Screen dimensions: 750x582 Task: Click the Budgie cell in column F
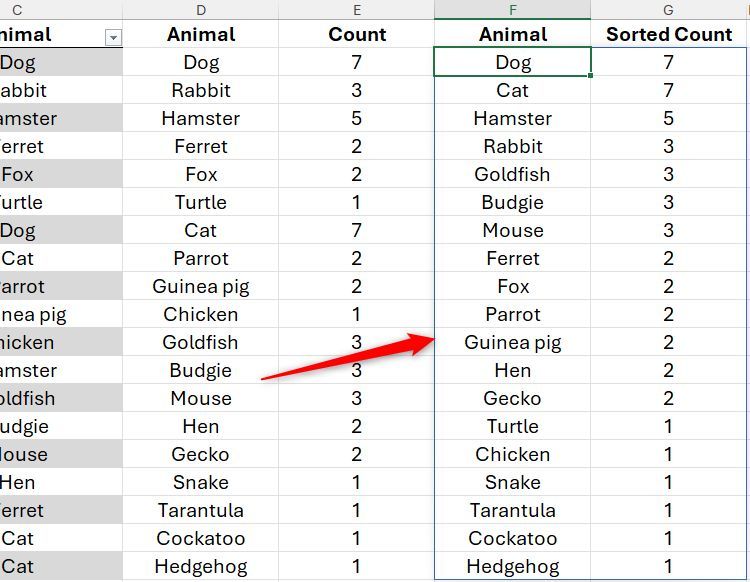coord(513,202)
